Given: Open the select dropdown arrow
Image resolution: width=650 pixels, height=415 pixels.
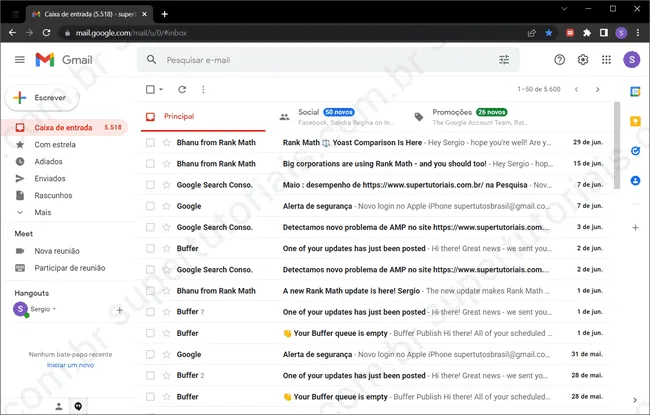Looking at the screenshot, I should [161, 89].
